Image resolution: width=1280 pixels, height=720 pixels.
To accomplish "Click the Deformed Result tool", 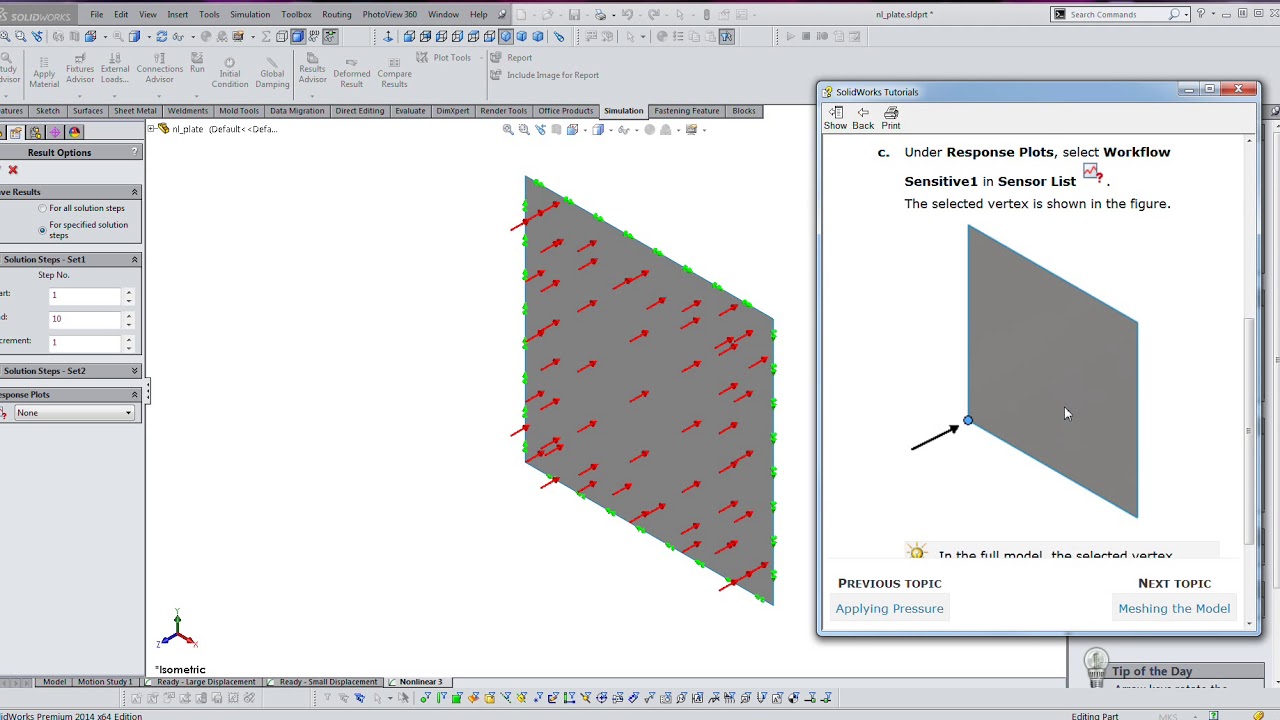I will point(352,72).
